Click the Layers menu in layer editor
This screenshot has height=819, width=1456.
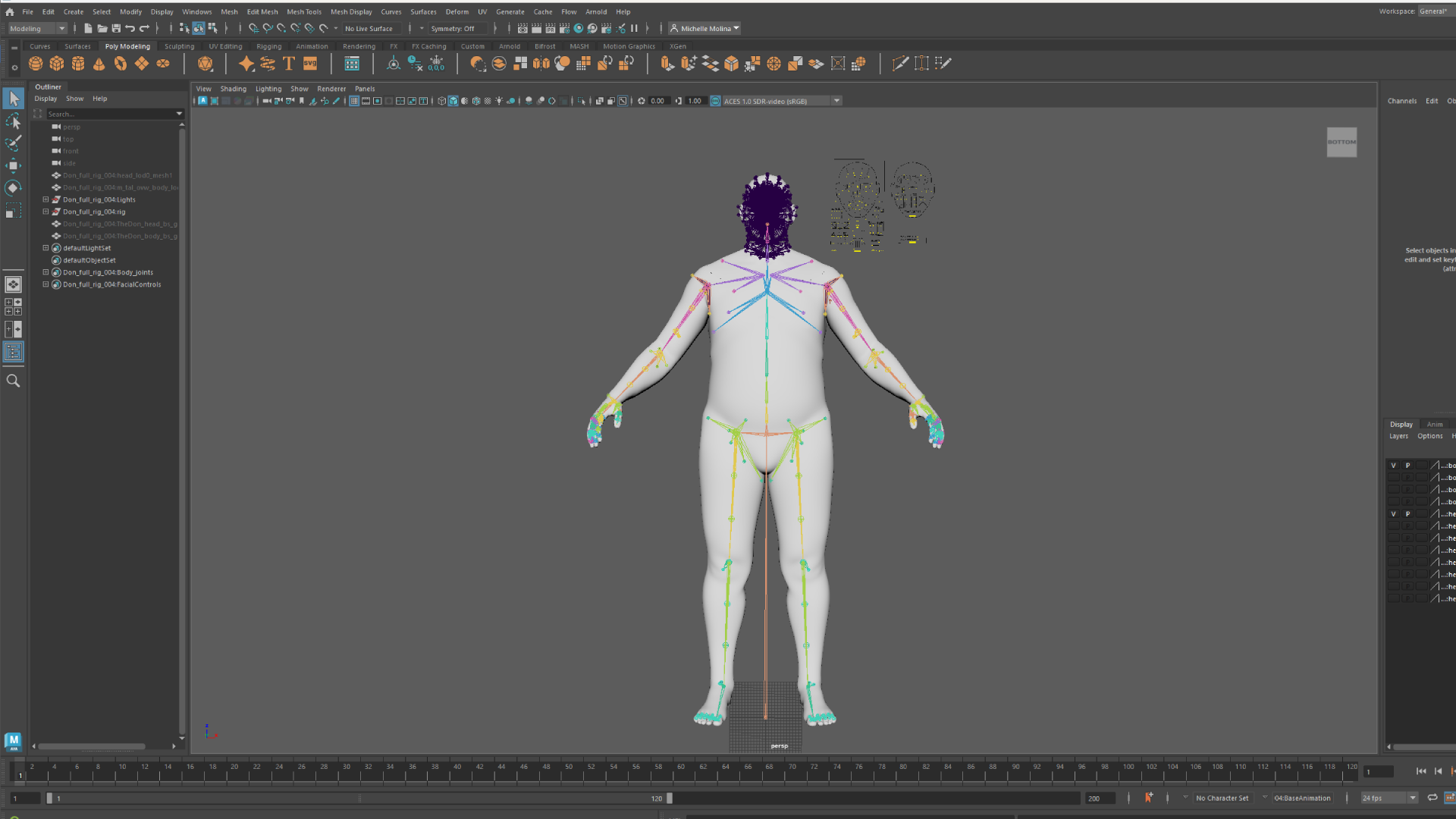[1398, 436]
